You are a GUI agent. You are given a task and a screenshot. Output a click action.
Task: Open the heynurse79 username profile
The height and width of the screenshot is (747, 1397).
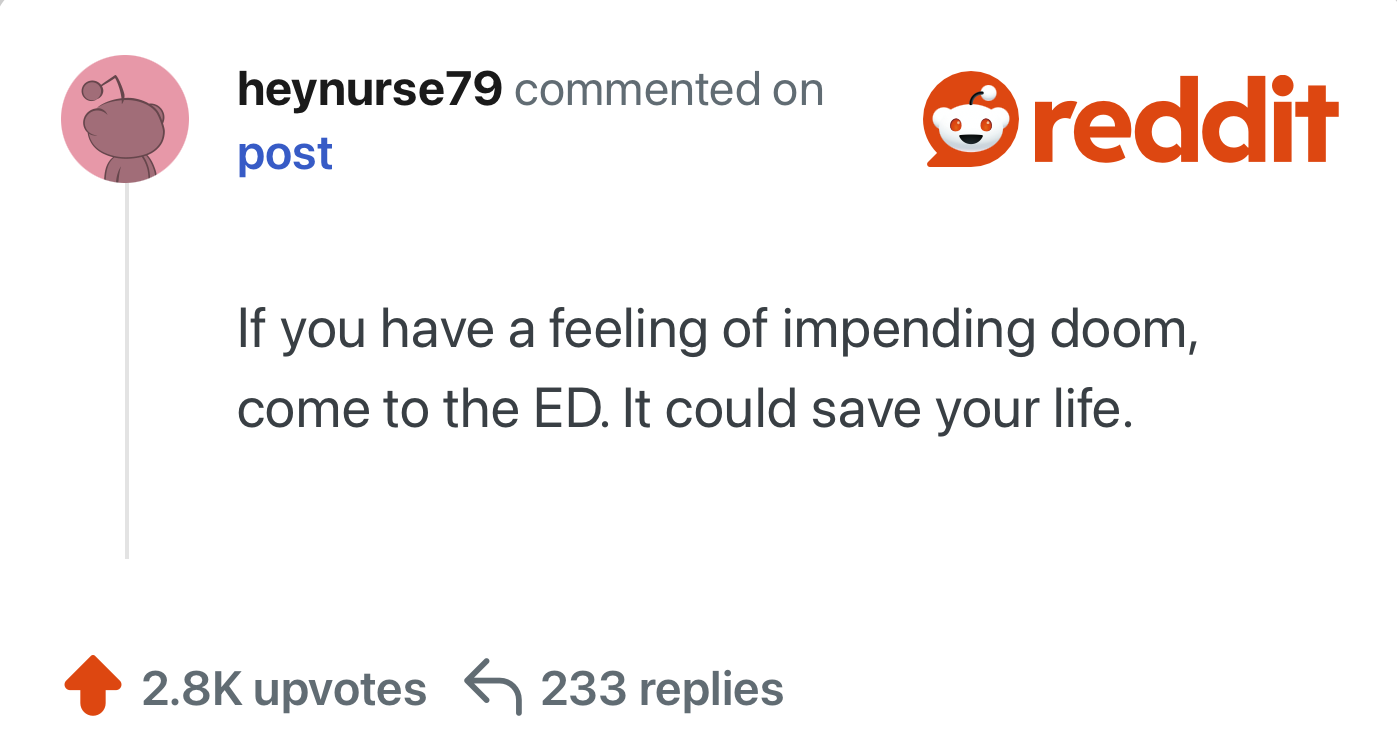coord(369,91)
